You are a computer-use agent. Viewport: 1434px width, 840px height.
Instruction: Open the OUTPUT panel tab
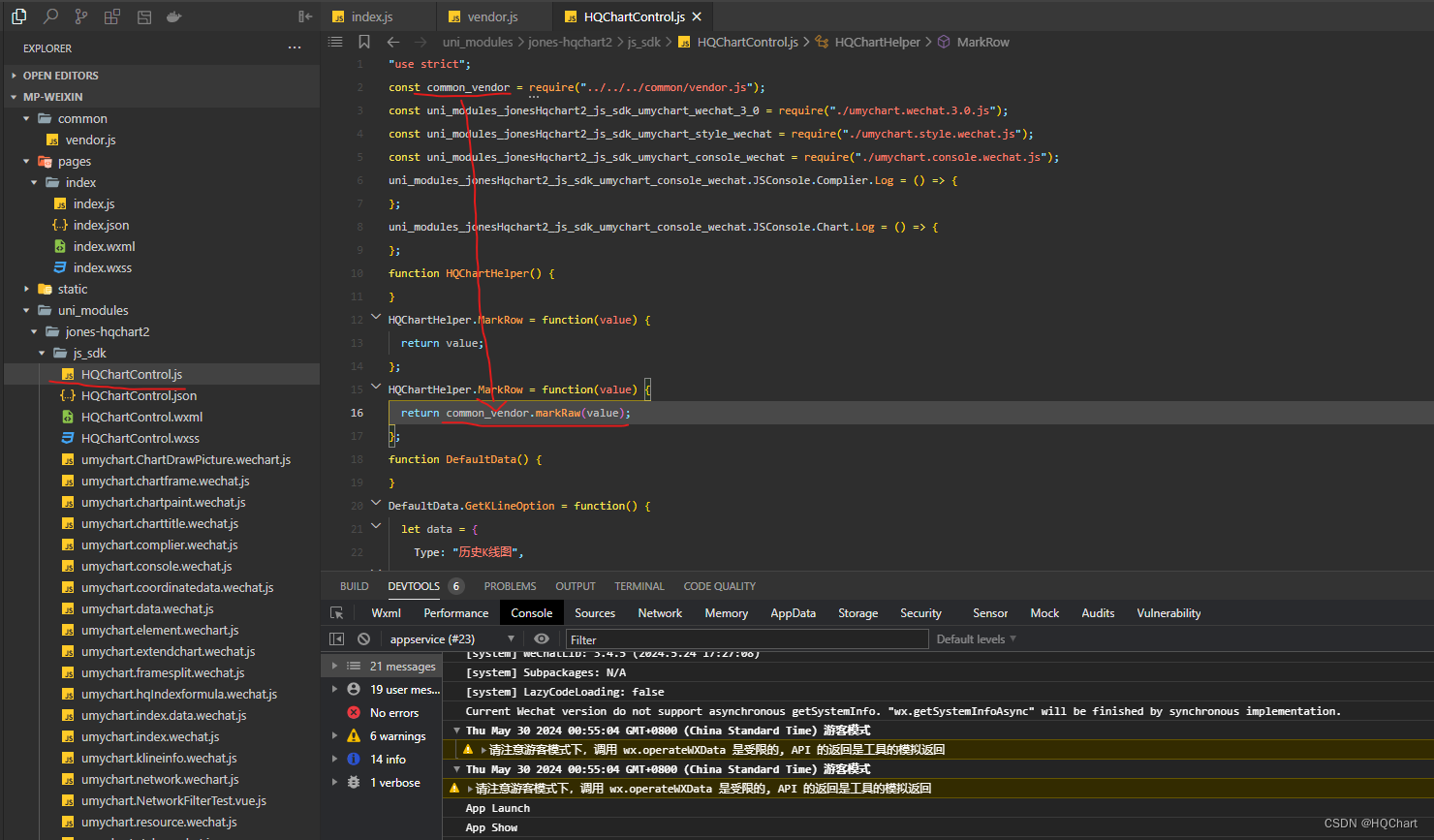click(x=576, y=586)
